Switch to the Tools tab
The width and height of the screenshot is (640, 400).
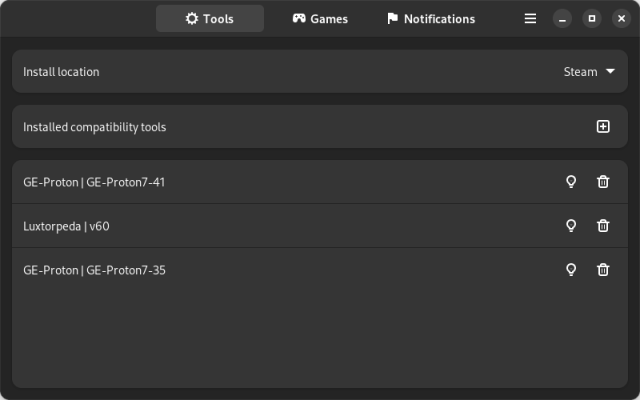click(x=210, y=18)
